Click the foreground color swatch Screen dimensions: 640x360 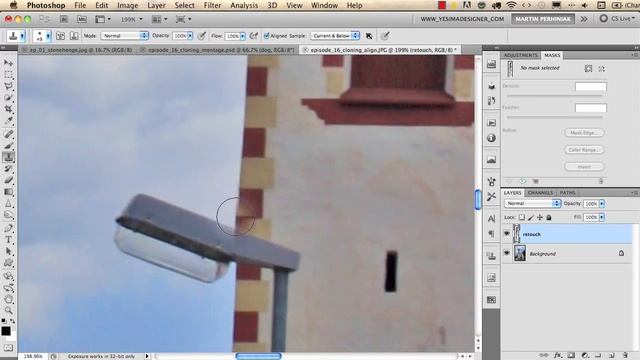[6, 331]
